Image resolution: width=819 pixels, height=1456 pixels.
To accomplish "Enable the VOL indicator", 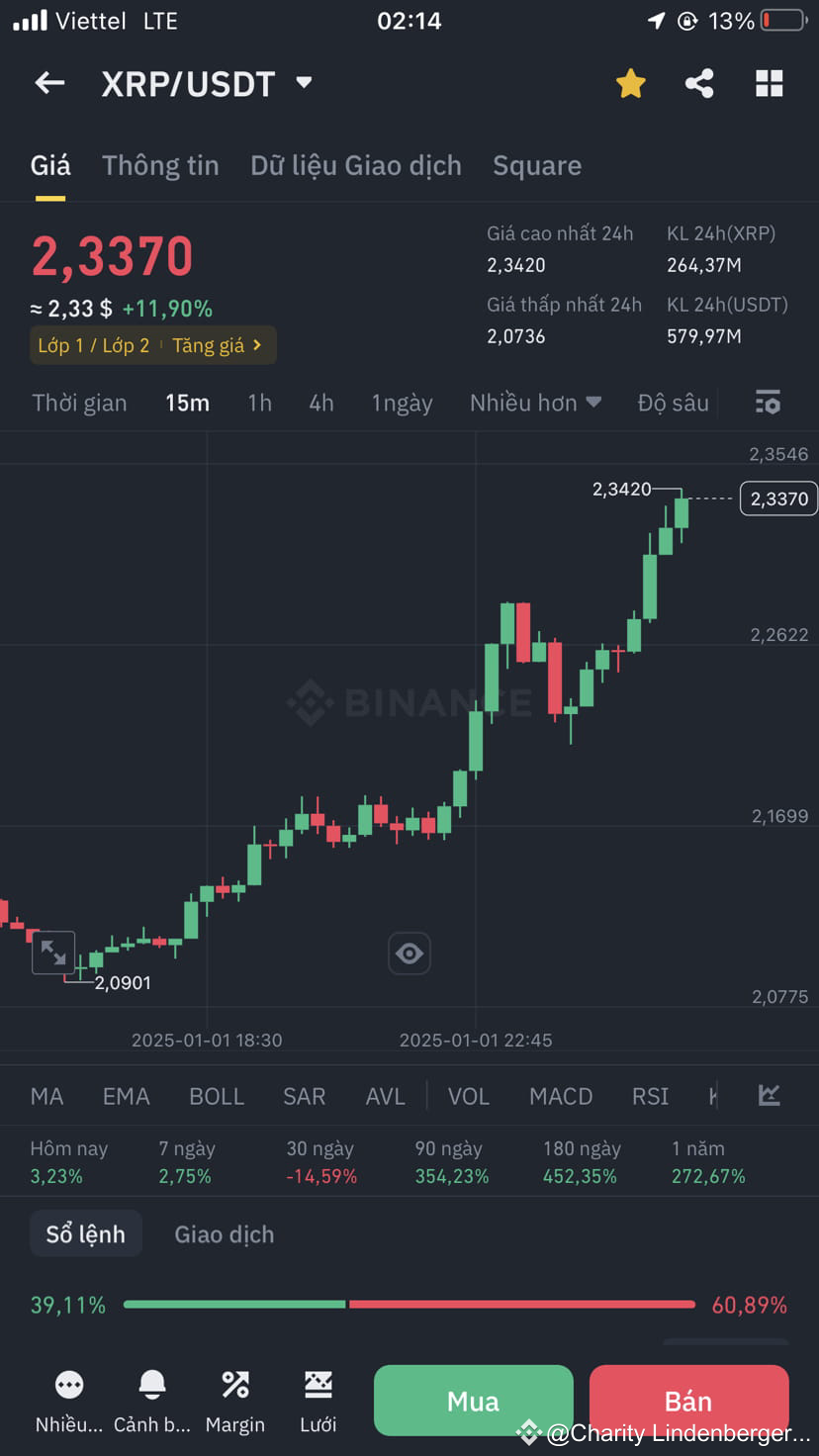I will click(x=469, y=1096).
